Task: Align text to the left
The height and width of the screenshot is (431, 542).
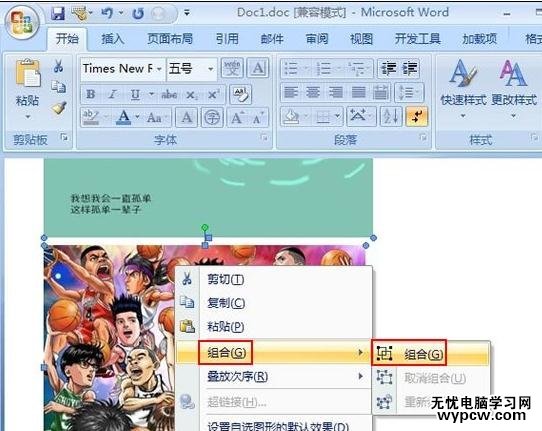Action: [291, 92]
